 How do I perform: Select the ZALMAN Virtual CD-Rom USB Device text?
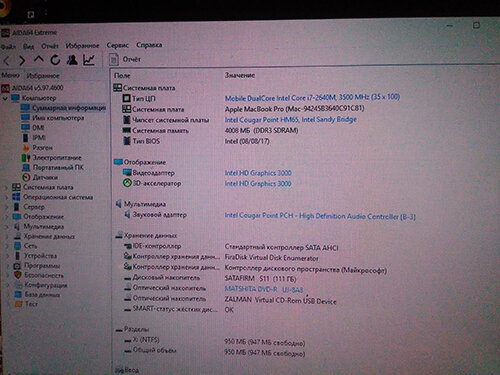click(x=280, y=301)
